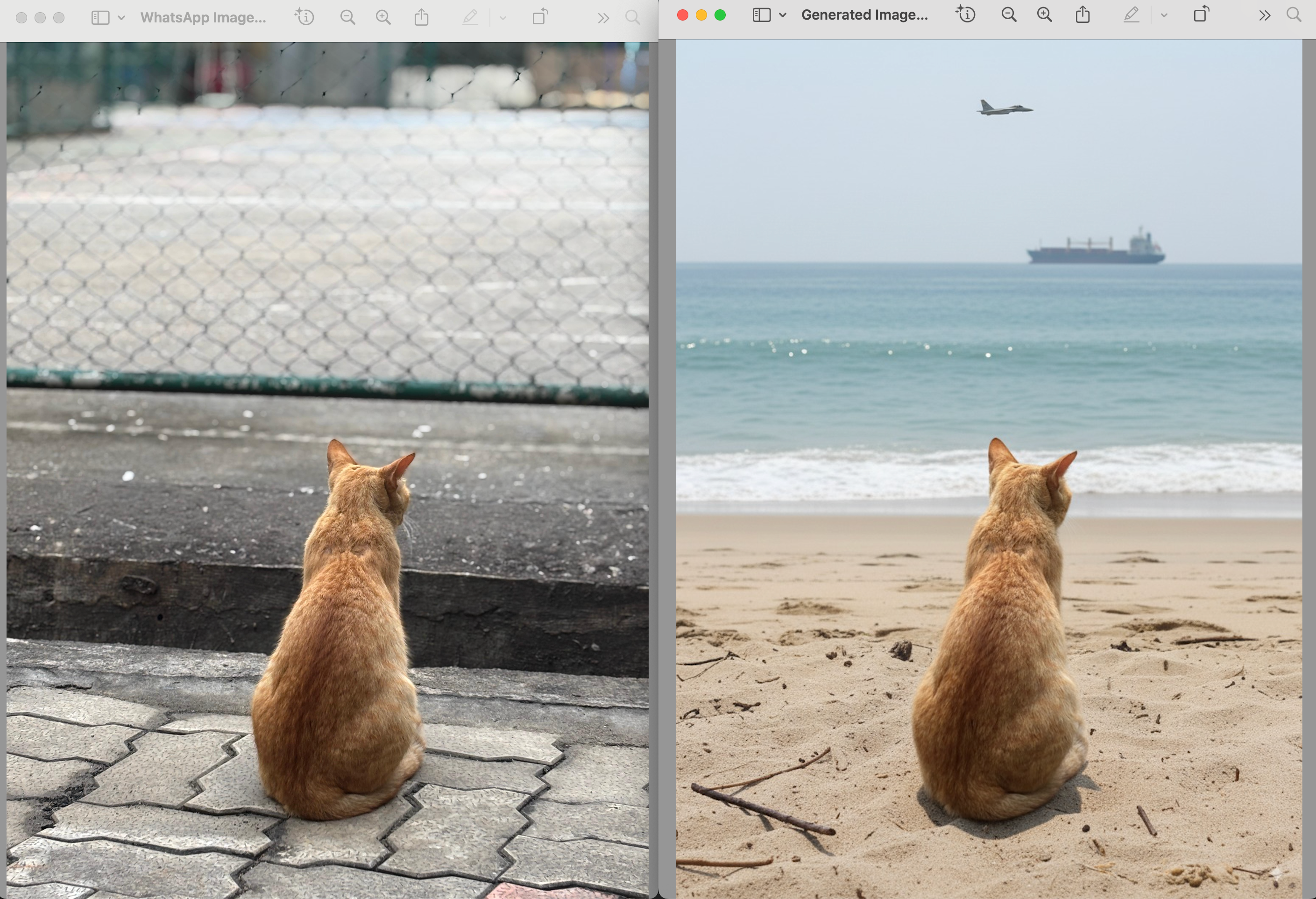Toggle sidebar in Generated Image window
The width and height of the screenshot is (1316, 899).
pos(761,15)
